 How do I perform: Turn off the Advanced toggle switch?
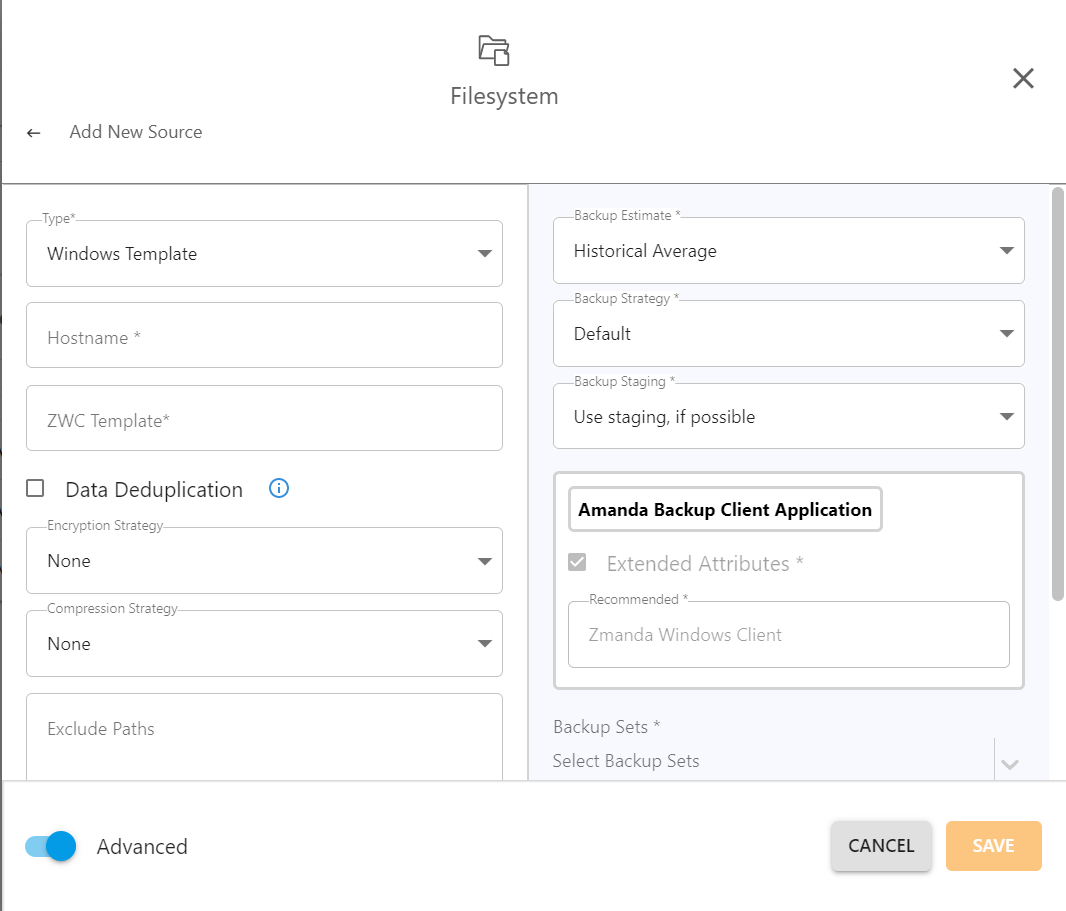coord(51,846)
